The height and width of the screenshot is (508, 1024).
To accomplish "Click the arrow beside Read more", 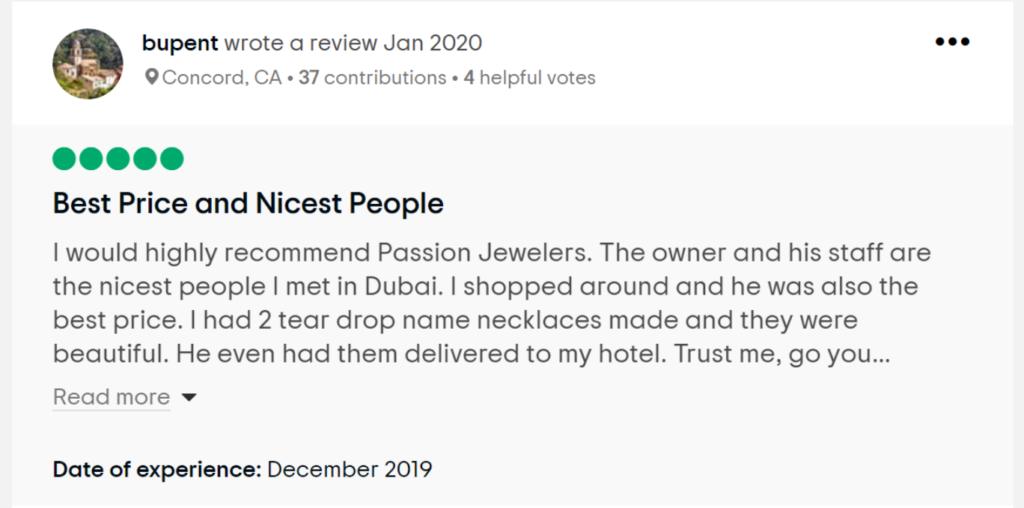I will [189, 398].
